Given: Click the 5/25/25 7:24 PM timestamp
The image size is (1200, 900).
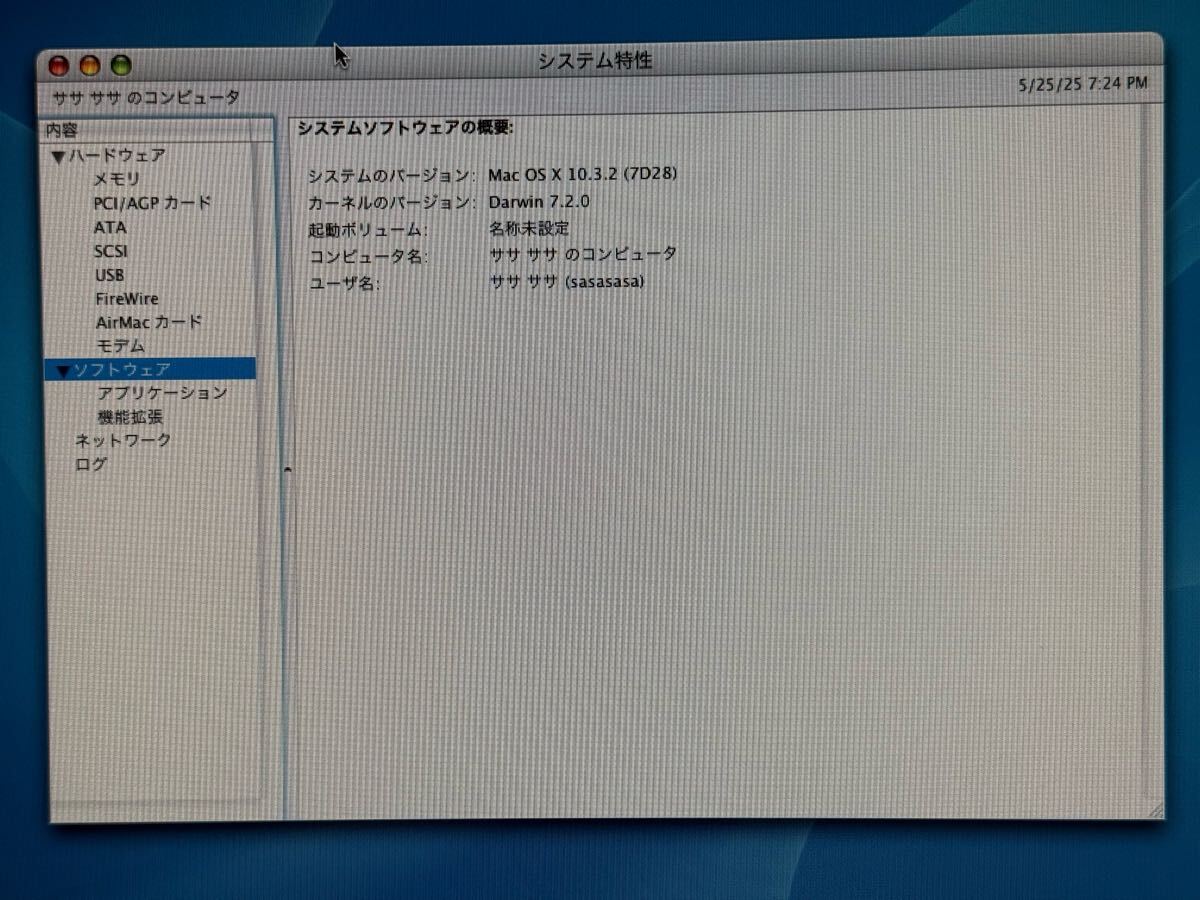Looking at the screenshot, I should tap(1083, 84).
